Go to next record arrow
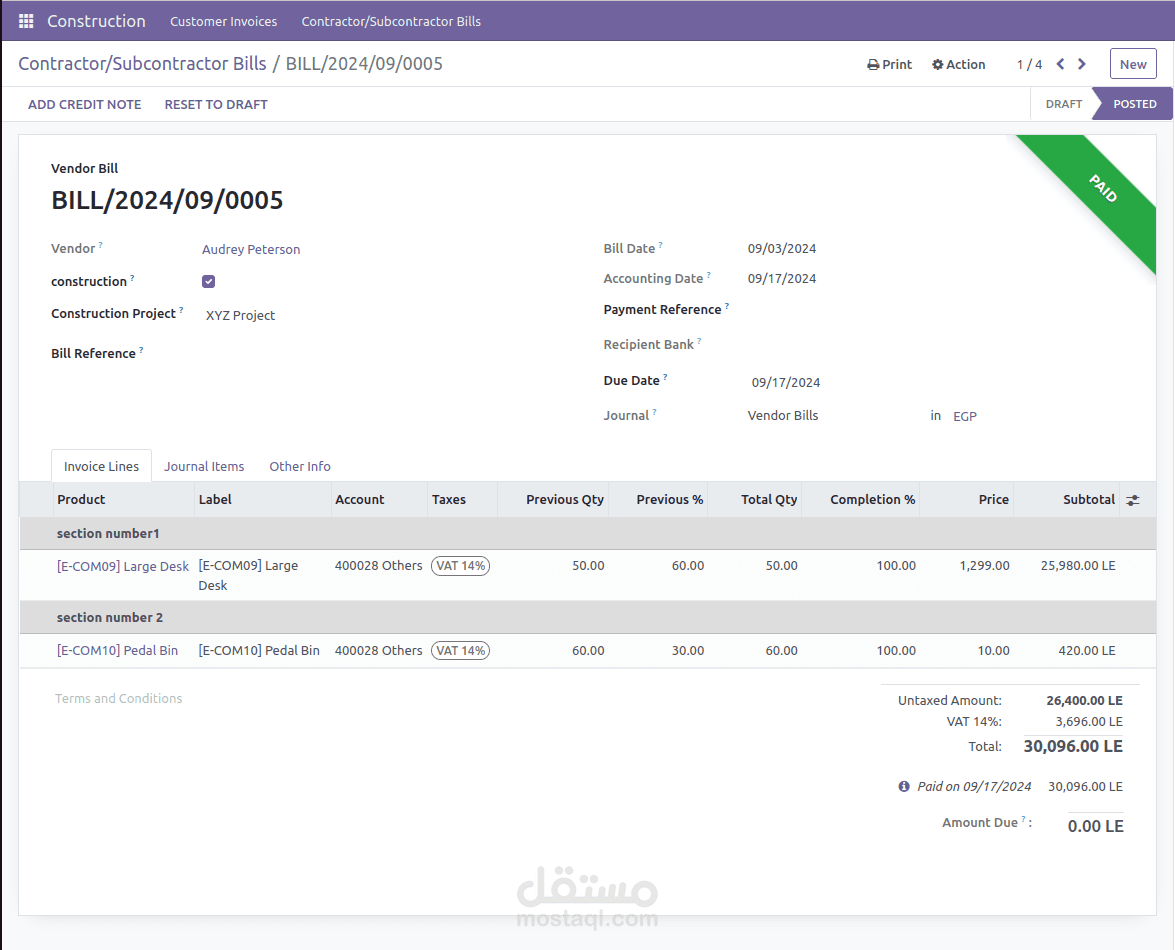Image resolution: width=1175 pixels, height=950 pixels. pyautogui.click(x=1081, y=64)
